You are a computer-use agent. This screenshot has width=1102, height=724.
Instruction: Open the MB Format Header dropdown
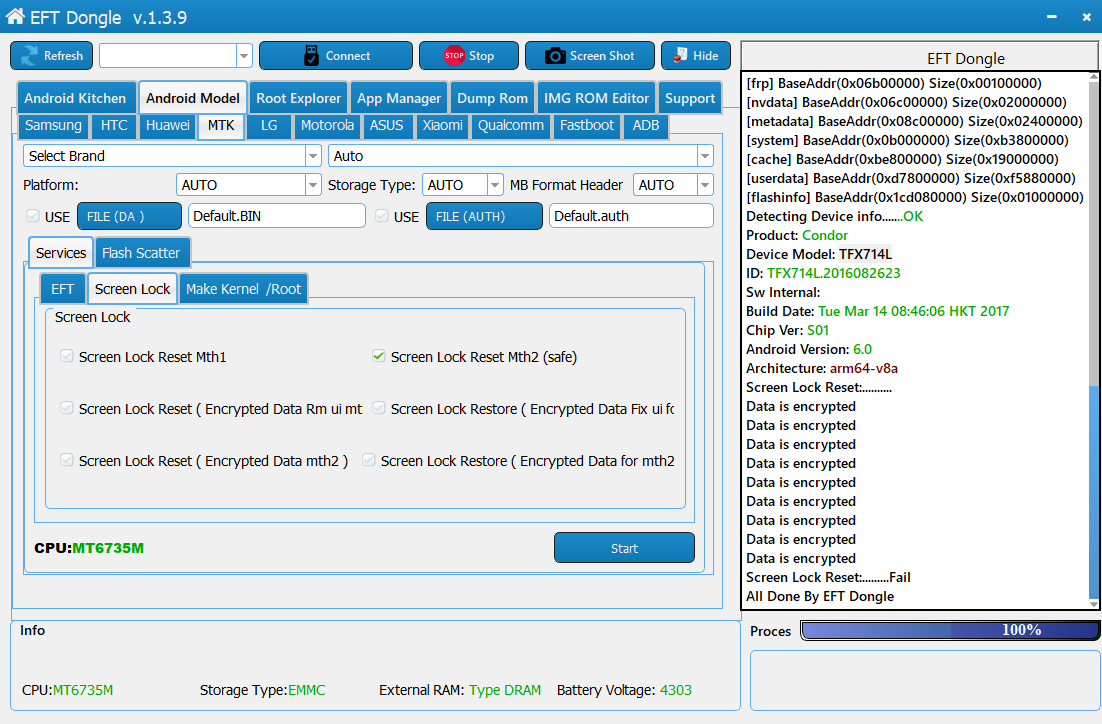(x=705, y=185)
